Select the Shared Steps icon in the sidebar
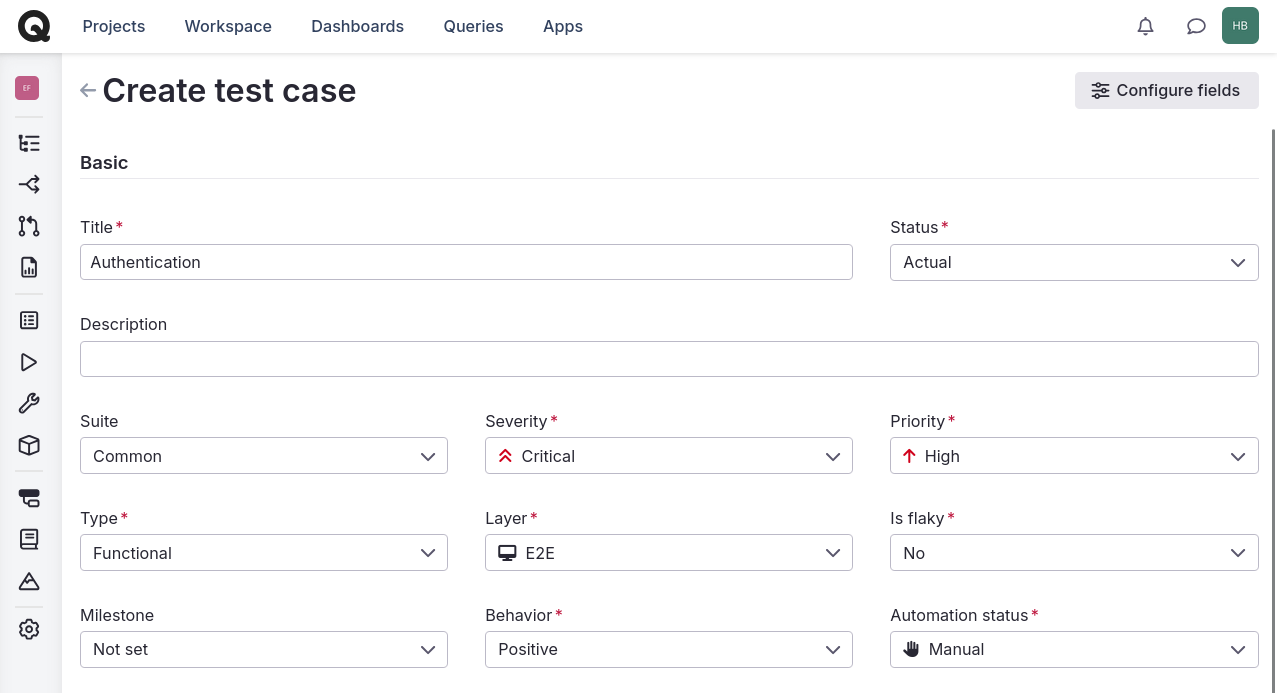 pyautogui.click(x=28, y=184)
